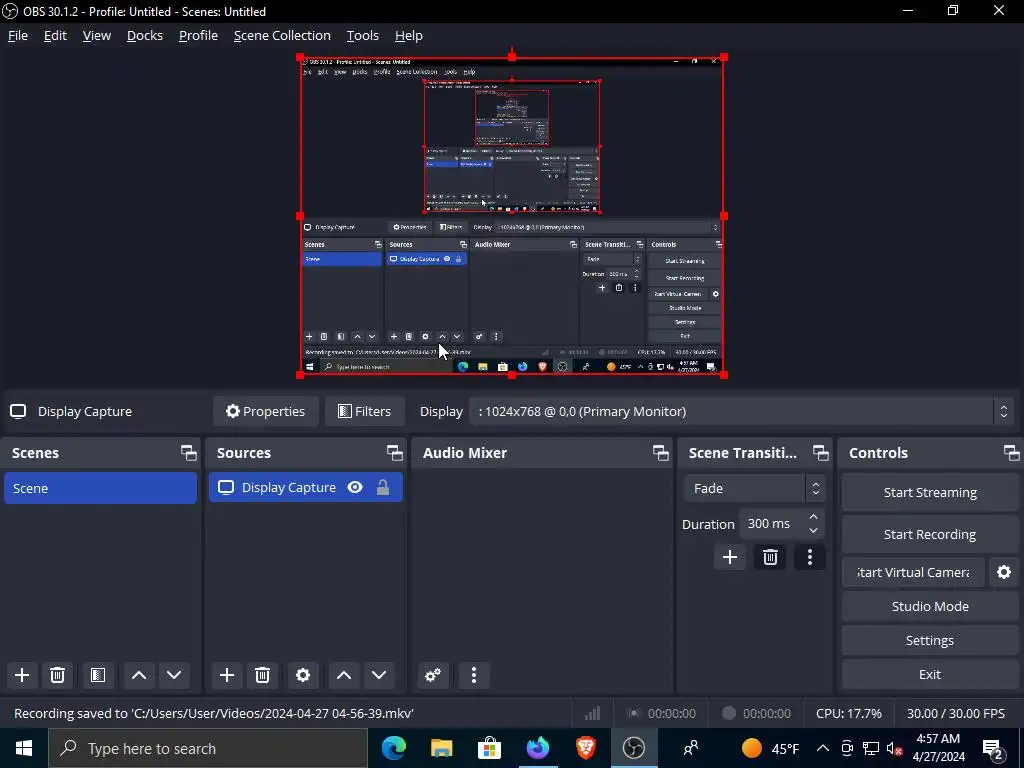Click Start Streaming
1024x768 pixels.
click(x=930, y=492)
